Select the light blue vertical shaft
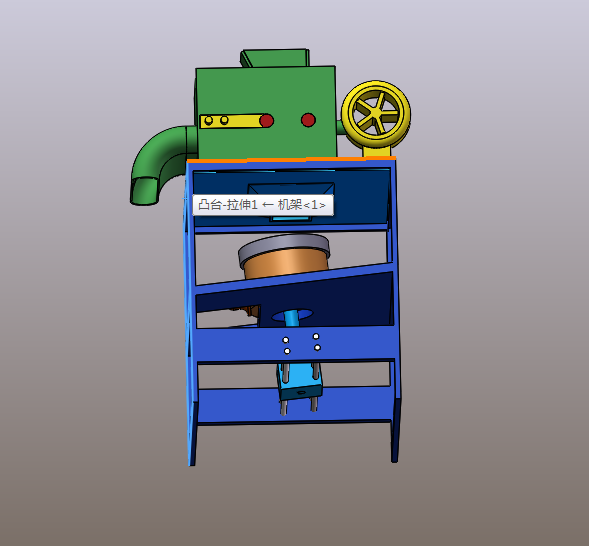The height and width of the screenshot is (546, 589). tap(290, 318)
